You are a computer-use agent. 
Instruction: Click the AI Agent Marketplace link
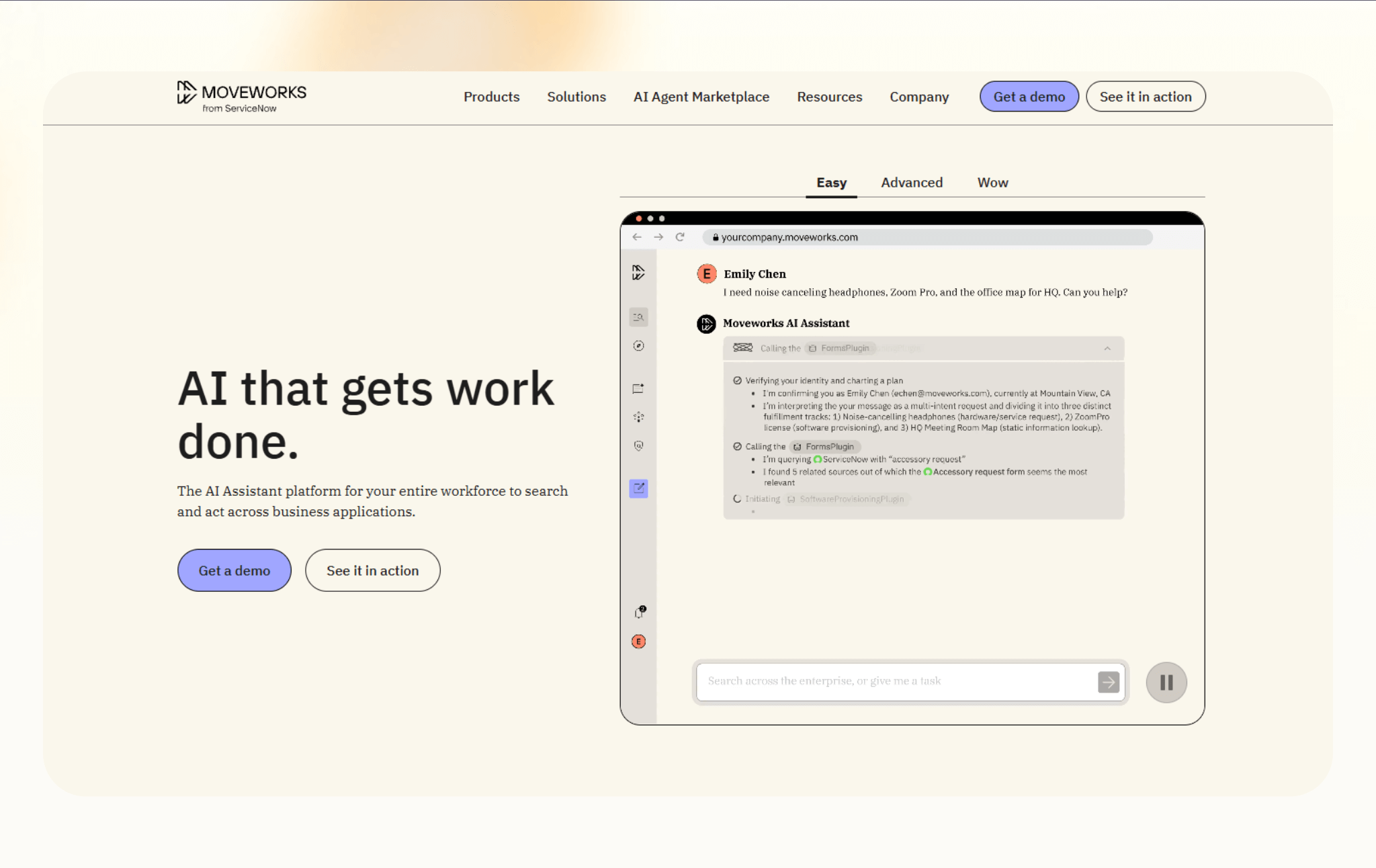[701, 97]
